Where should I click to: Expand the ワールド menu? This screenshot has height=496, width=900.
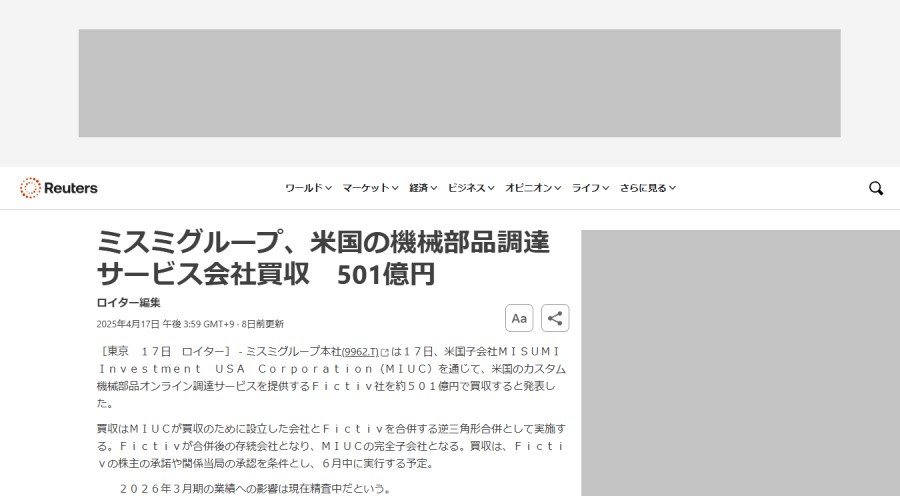tap(308, 188)
